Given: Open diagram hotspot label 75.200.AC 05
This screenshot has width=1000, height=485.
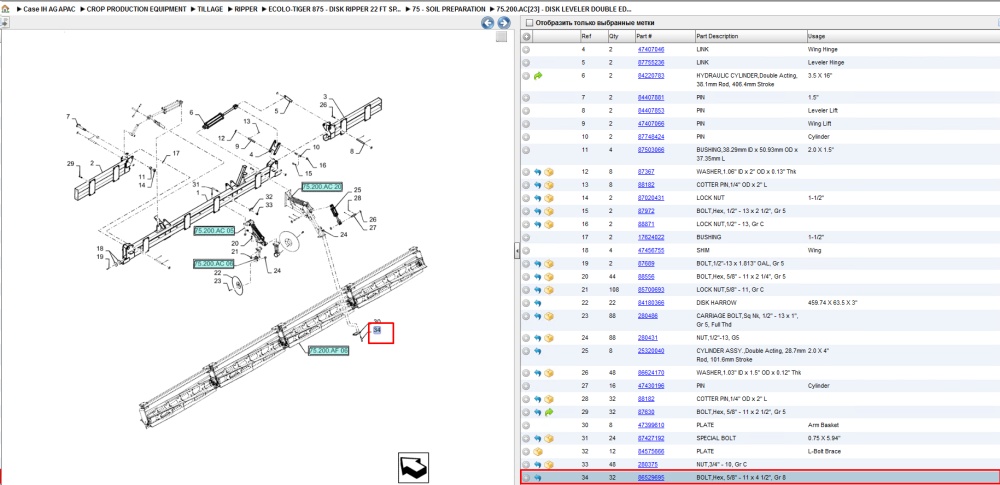Looking at the screenshot, I should click(x=214, y=231).
